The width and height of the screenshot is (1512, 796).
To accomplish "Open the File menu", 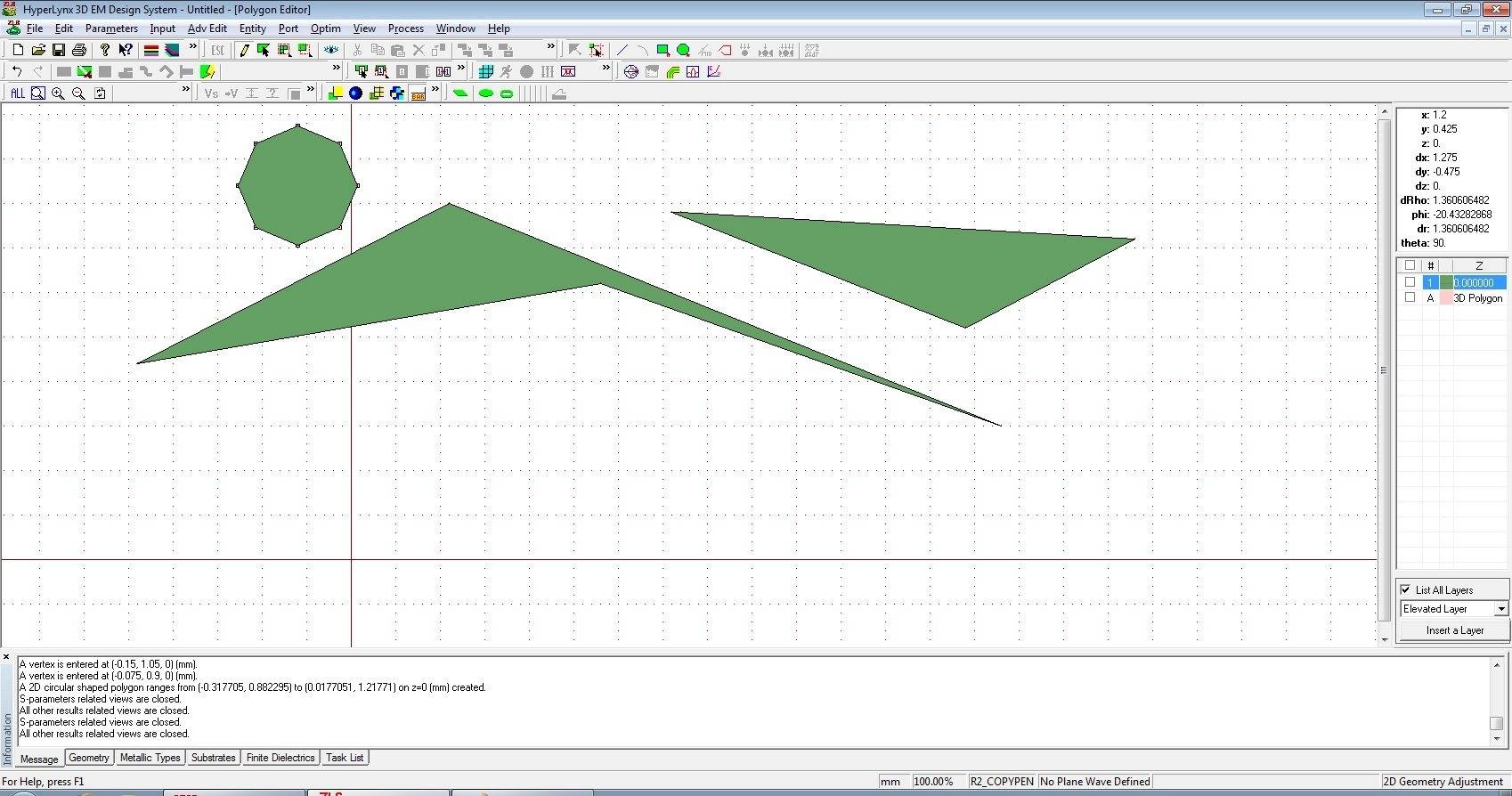I will click(x=35, y=28).
